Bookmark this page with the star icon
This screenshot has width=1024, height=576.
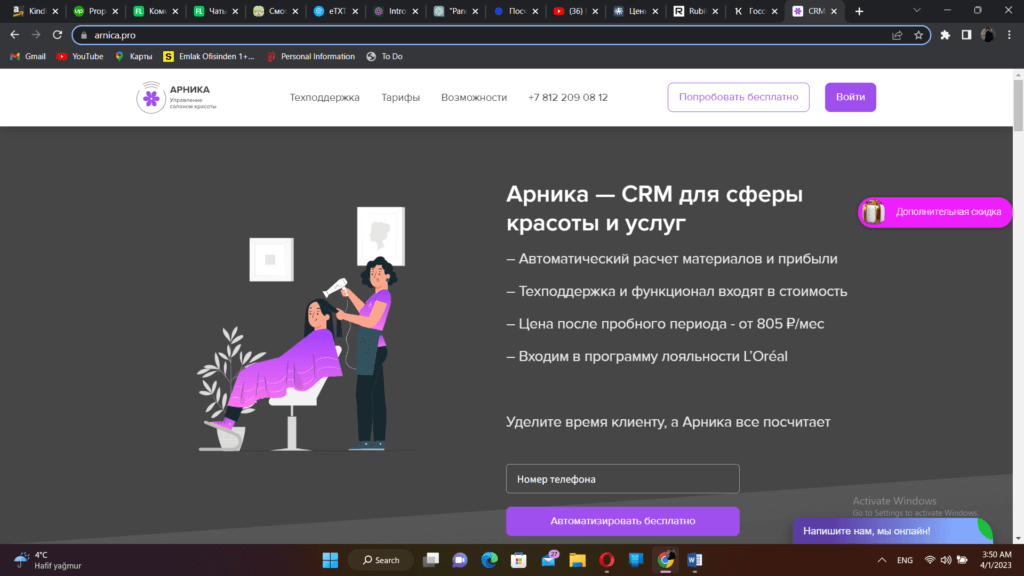coord(918,35)
